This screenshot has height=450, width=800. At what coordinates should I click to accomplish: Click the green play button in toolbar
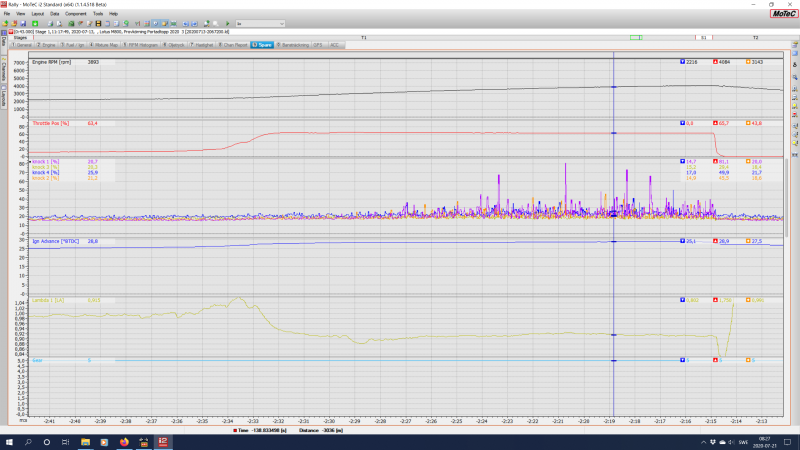coord(227,22)
